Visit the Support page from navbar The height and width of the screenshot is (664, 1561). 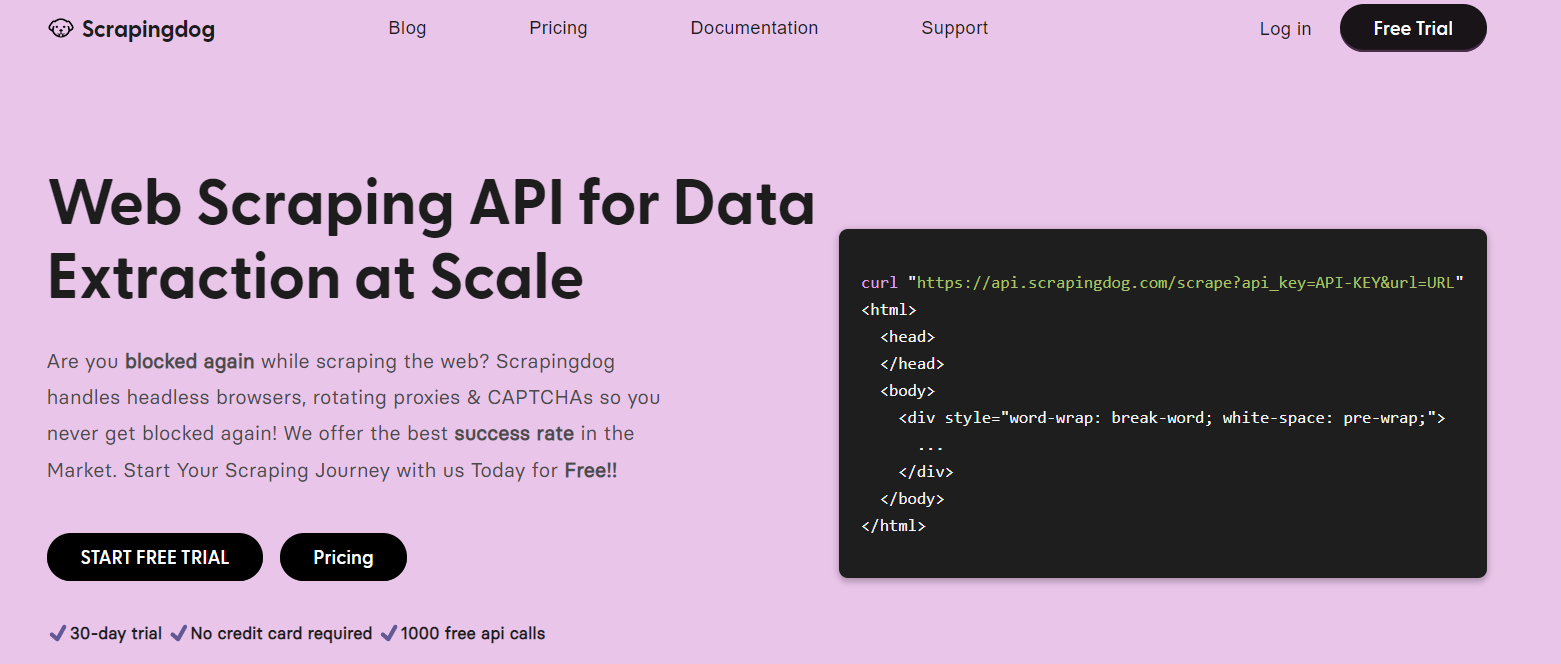pyautogui.click(x=954, y=28)
